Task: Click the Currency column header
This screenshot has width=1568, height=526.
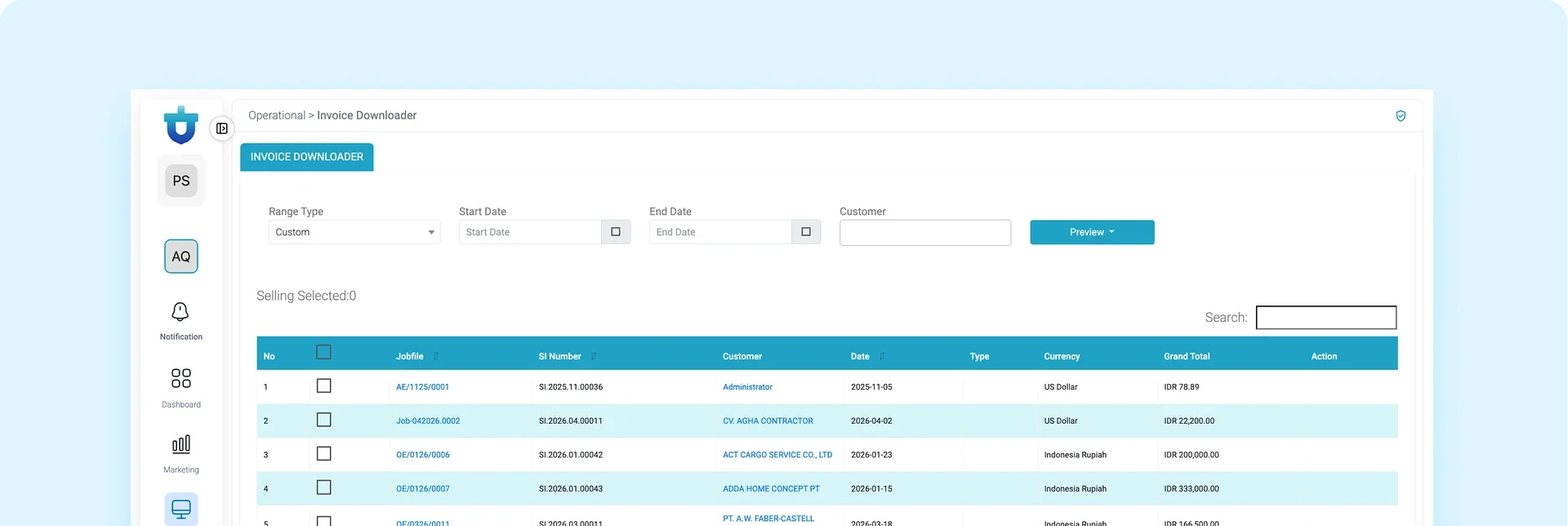Action: click(x=1062, y=356)
